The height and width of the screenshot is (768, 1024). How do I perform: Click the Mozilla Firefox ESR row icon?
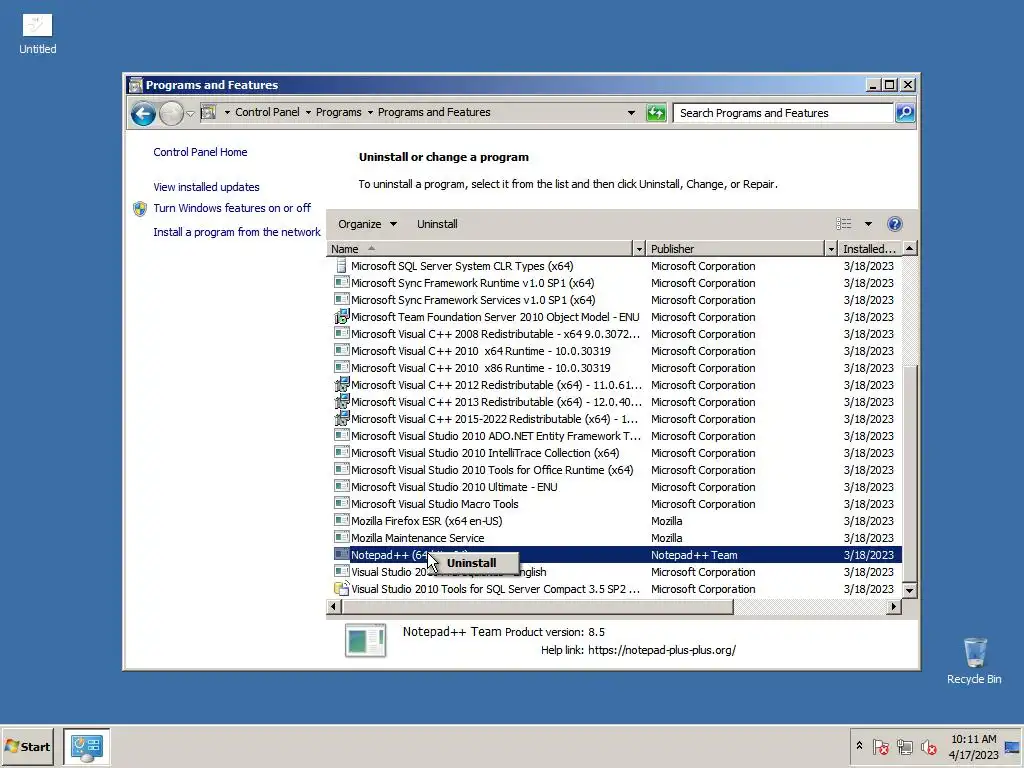point(342,520)
